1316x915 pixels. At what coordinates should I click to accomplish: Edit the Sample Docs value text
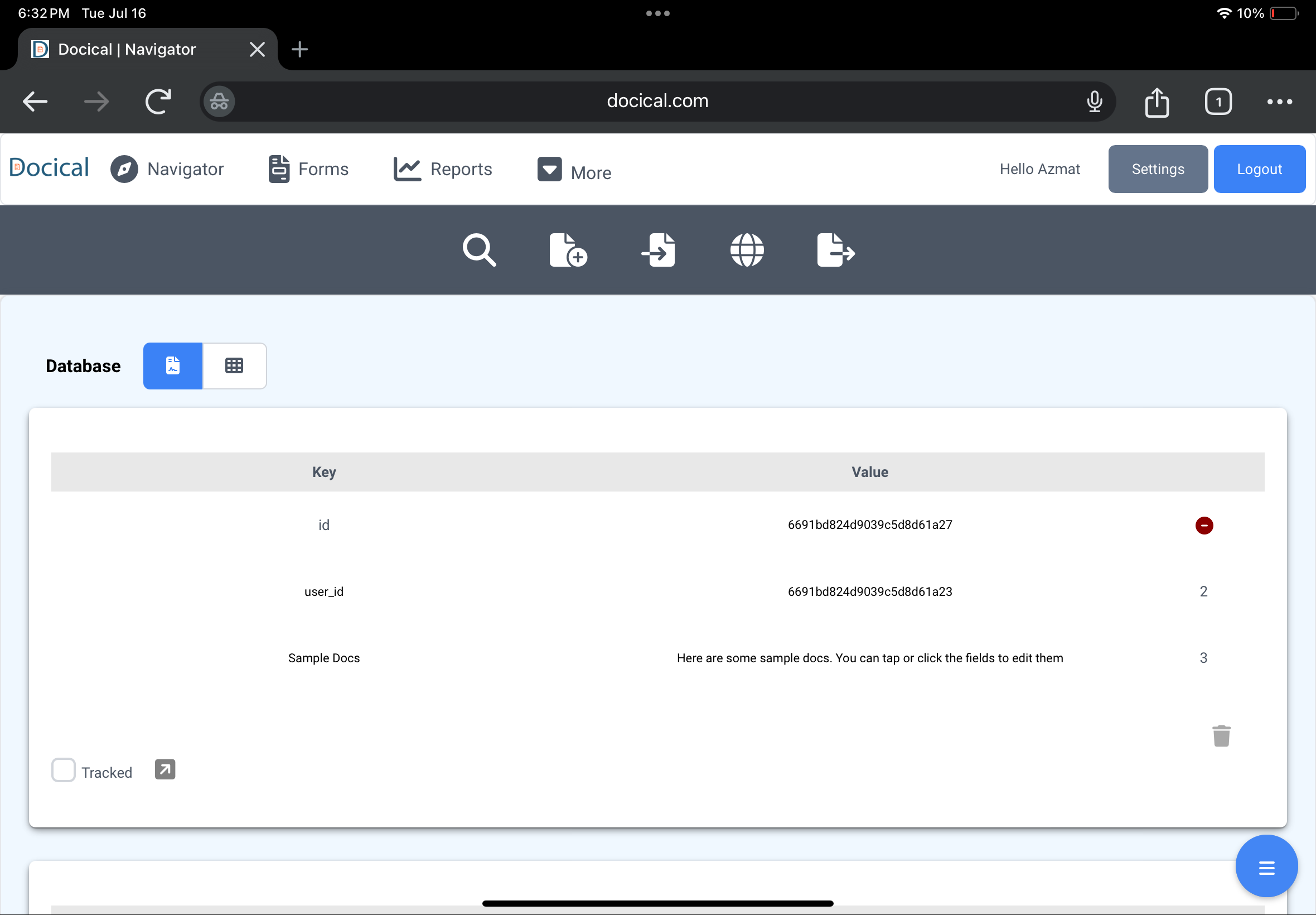coord(869,658)
